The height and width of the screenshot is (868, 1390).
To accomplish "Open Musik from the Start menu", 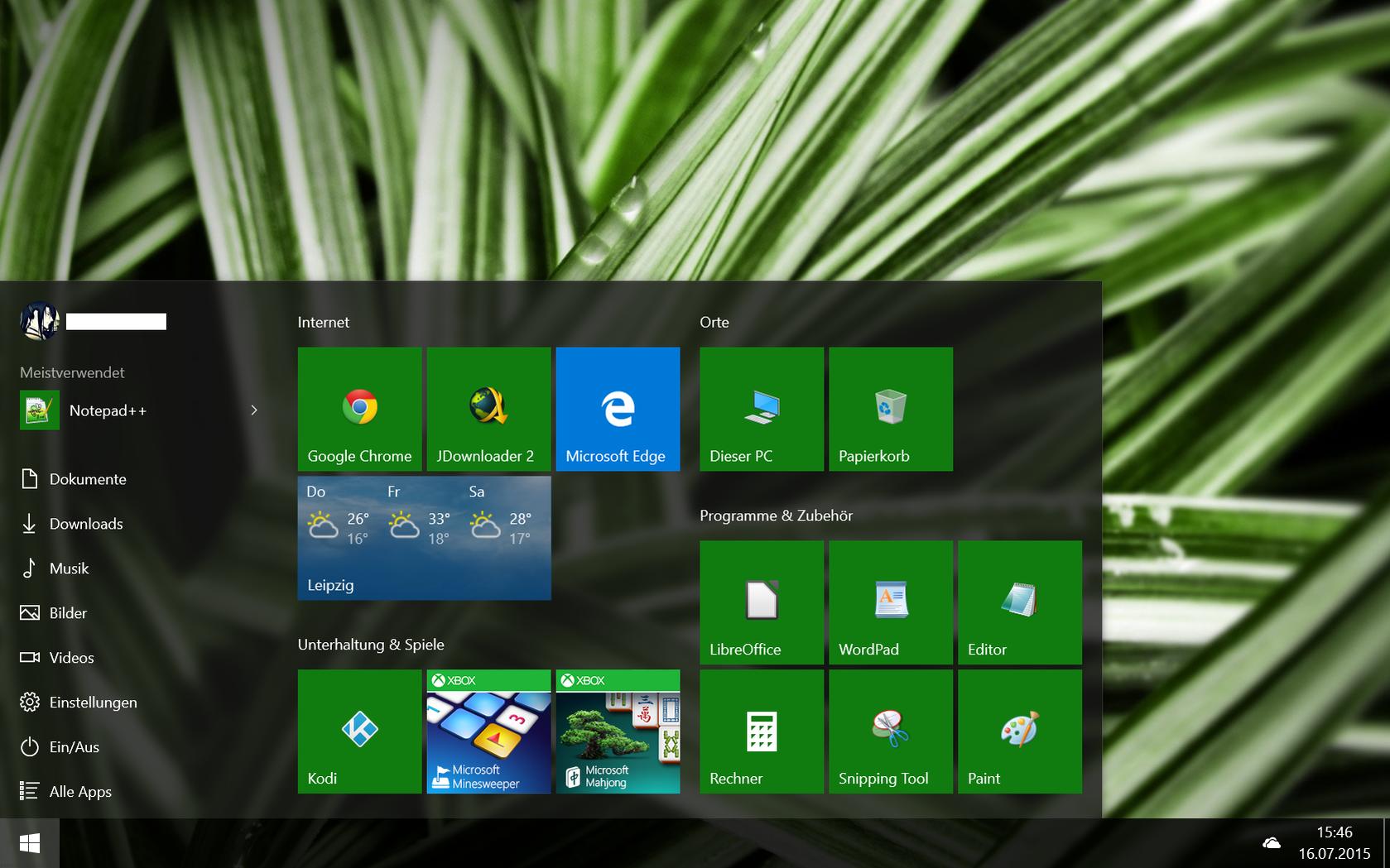I will click(55, 568).
